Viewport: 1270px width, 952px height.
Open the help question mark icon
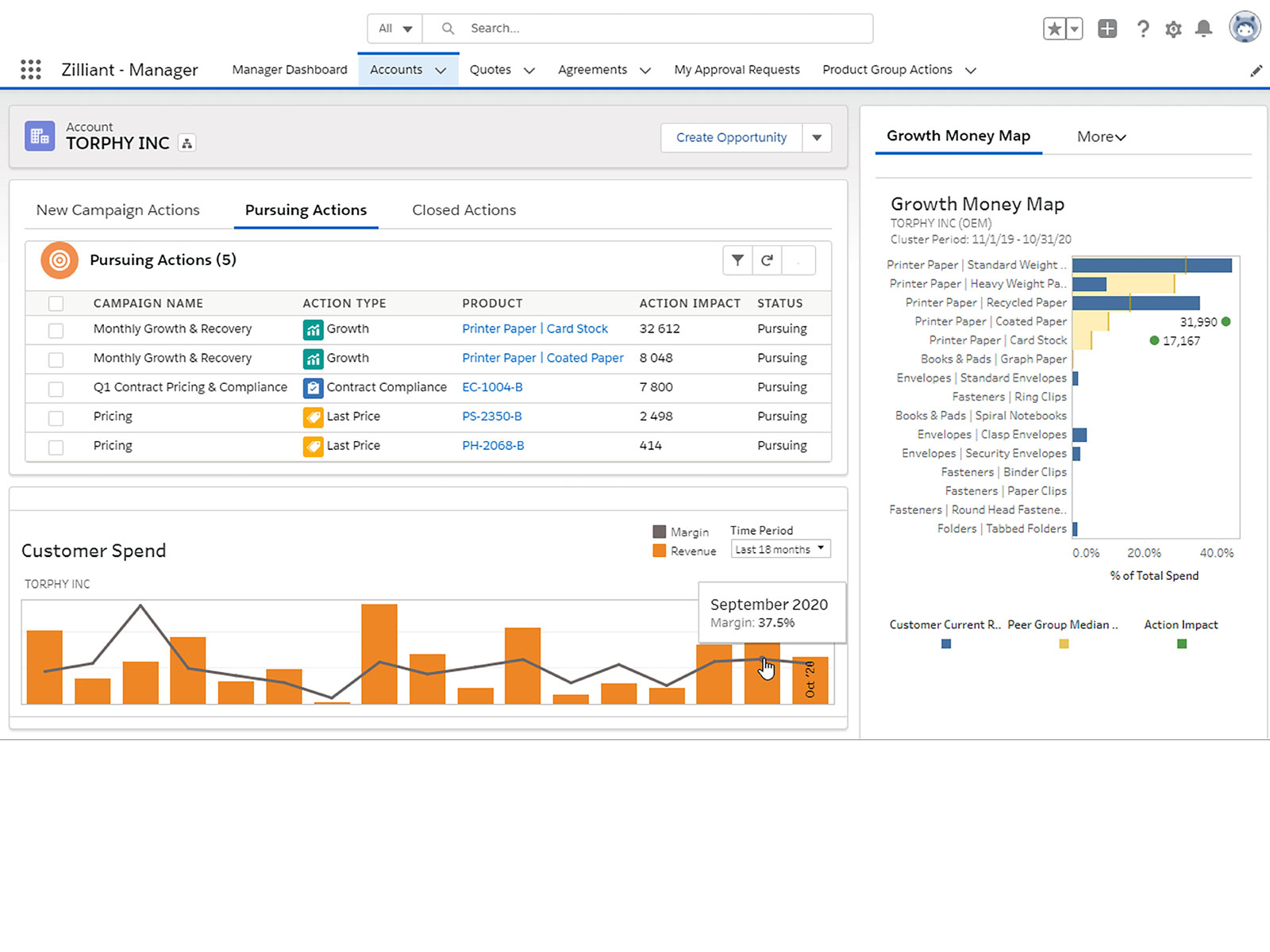coord(1143,29)
